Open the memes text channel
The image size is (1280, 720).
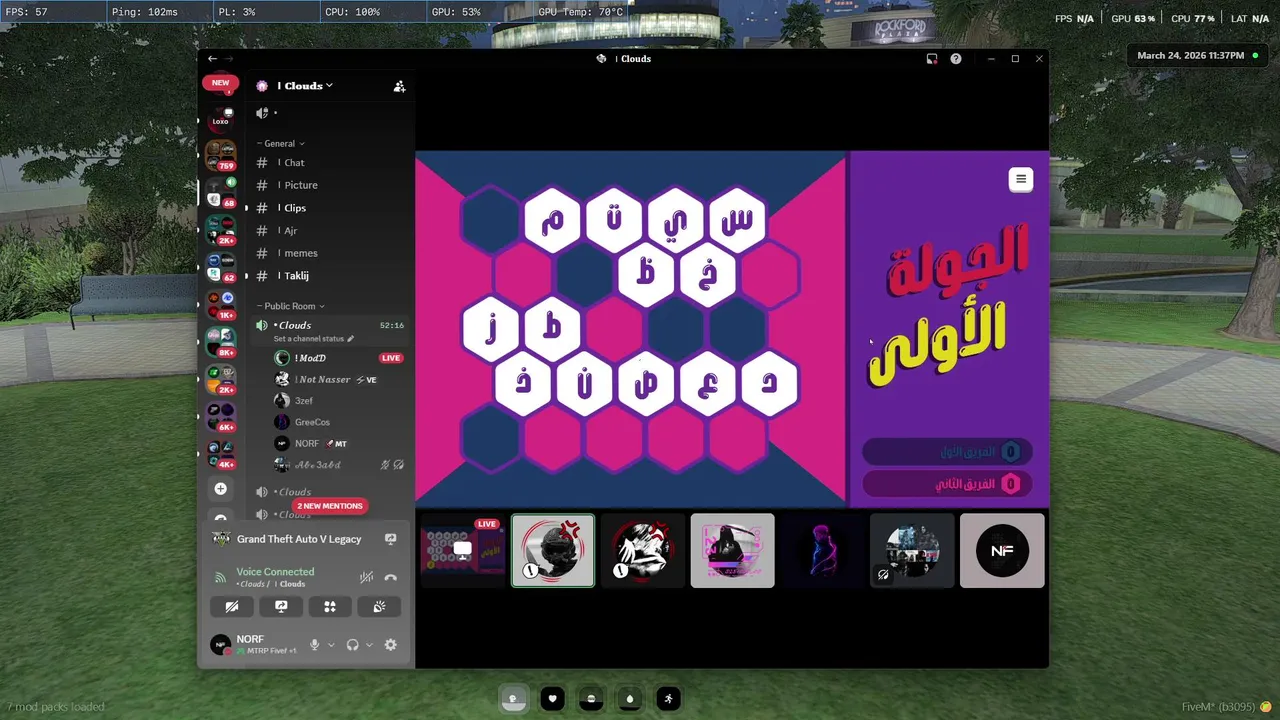coord(329,253)
